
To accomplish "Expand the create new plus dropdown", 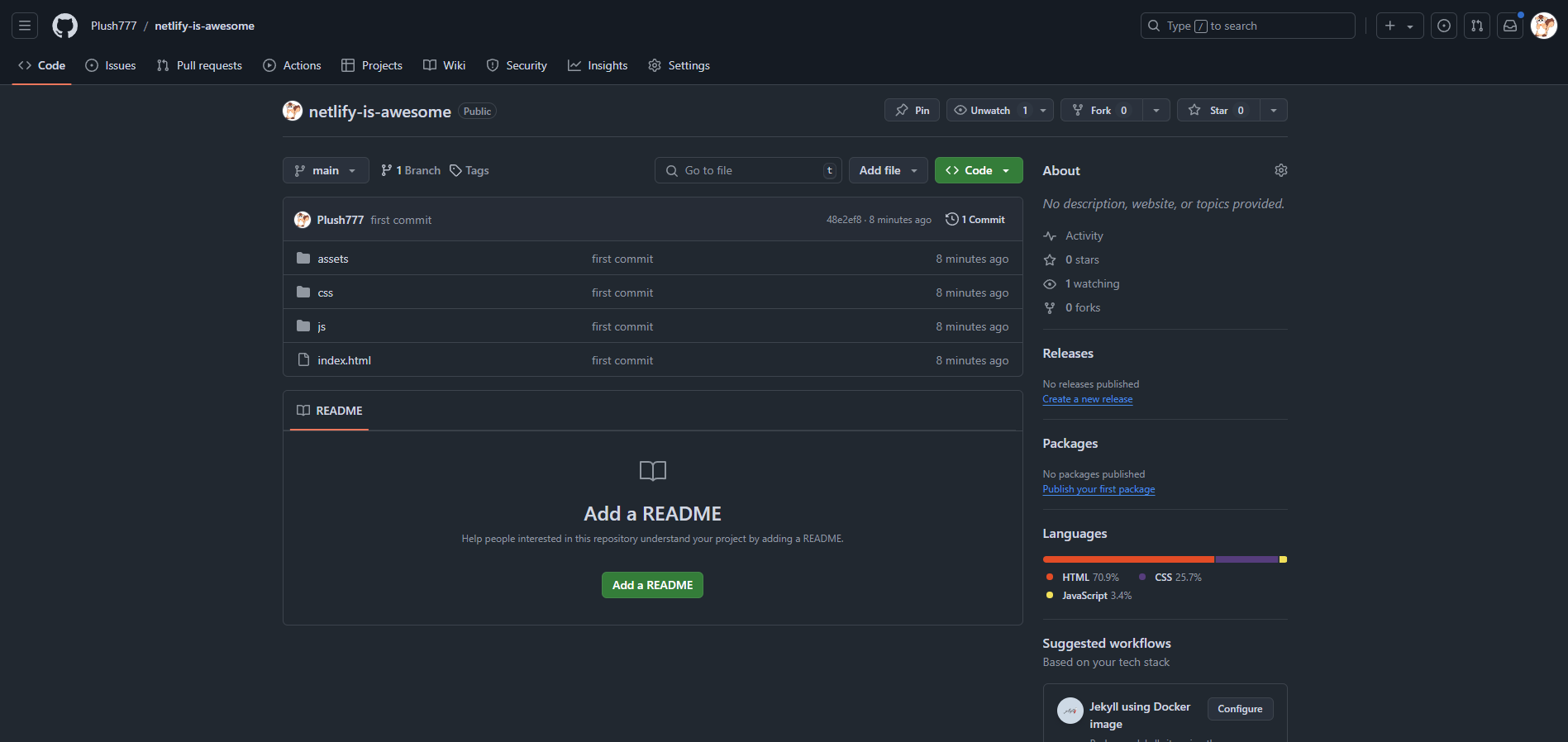I will pyautogui.click(x=1399, y=26).
